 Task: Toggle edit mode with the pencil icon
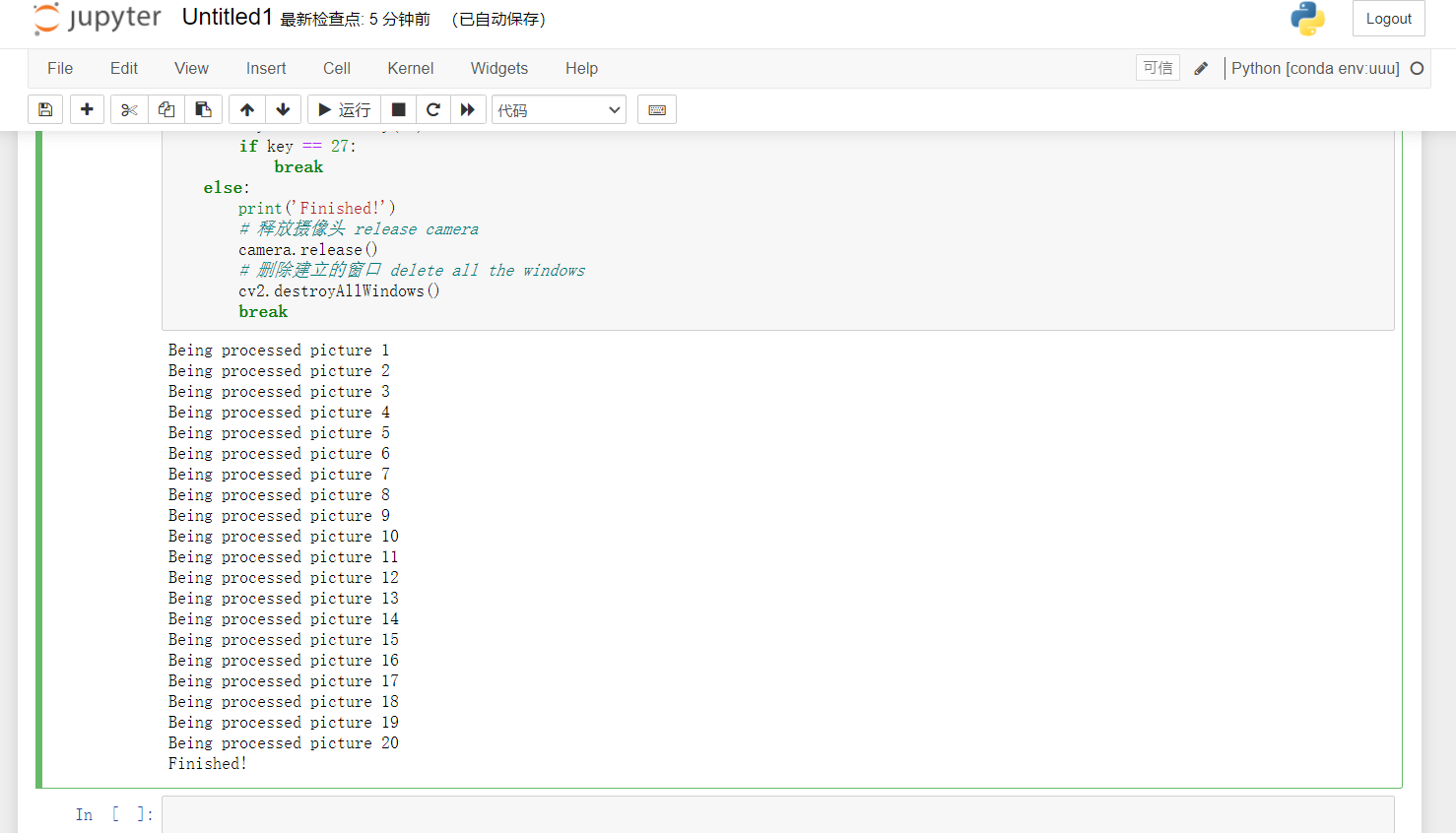(x=1200, y=68)
